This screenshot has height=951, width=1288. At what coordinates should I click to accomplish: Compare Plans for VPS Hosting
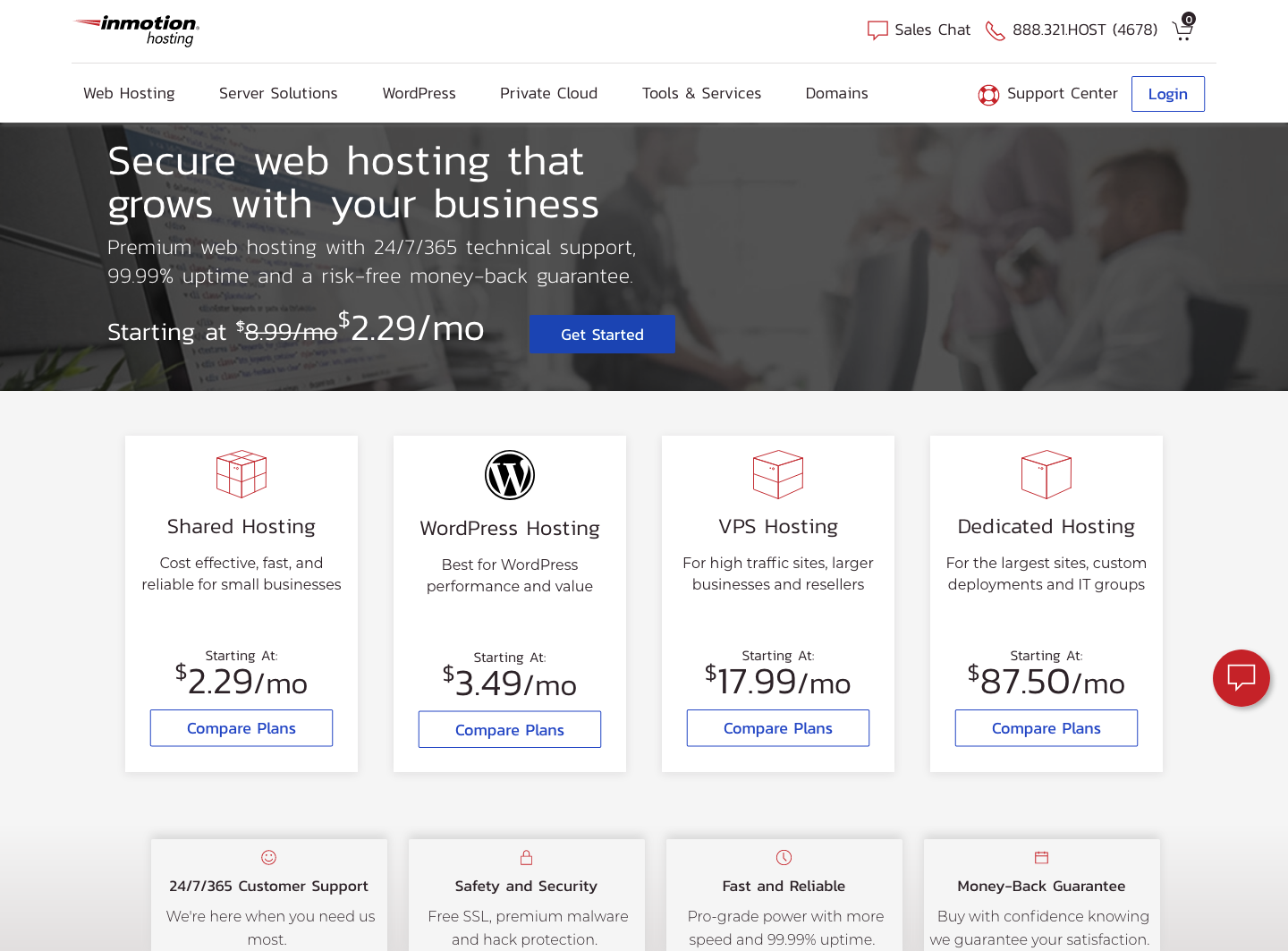778,728
